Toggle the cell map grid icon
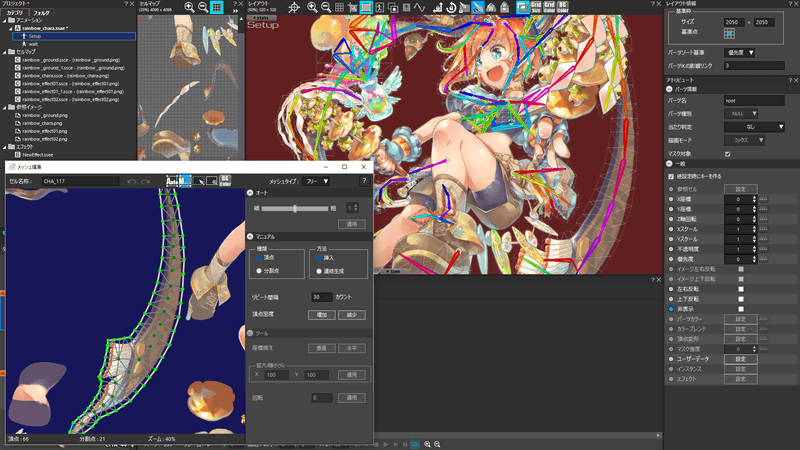Viewport: 800px width, 450px height. pos(217,7)
